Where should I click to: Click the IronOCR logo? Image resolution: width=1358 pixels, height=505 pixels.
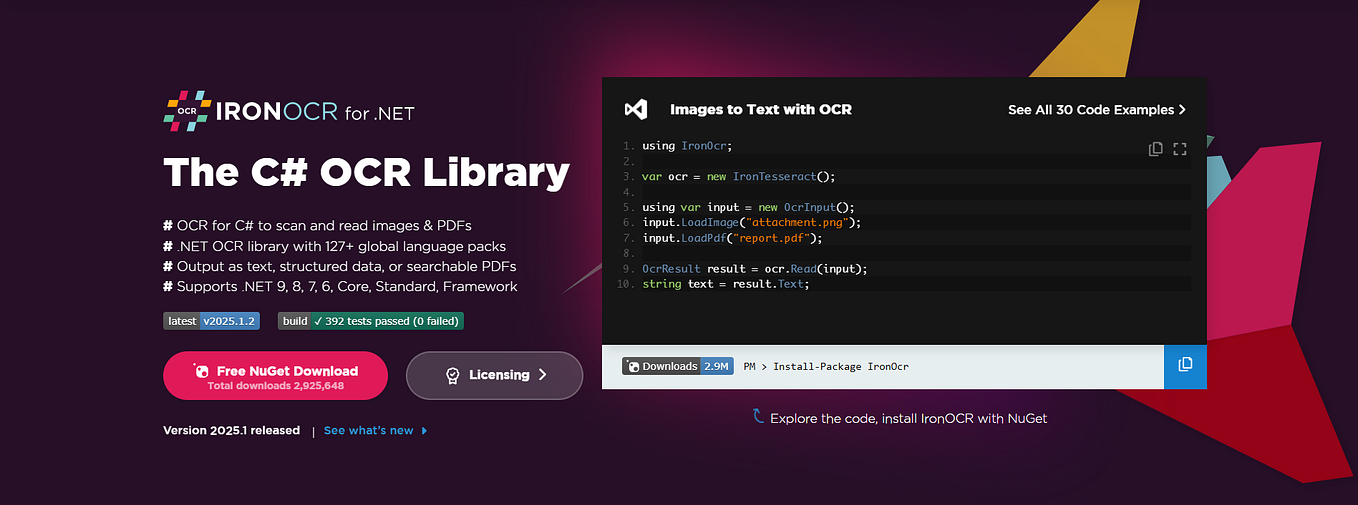(x=289, y=111)
